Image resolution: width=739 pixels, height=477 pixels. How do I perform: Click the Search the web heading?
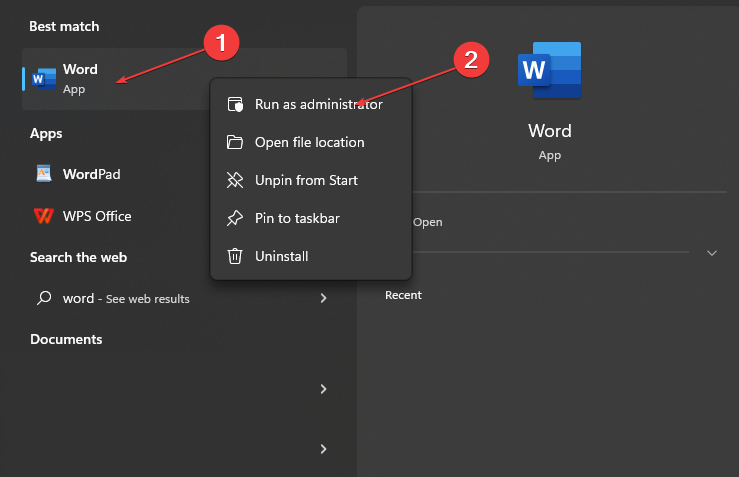click(x=78, y=257)
